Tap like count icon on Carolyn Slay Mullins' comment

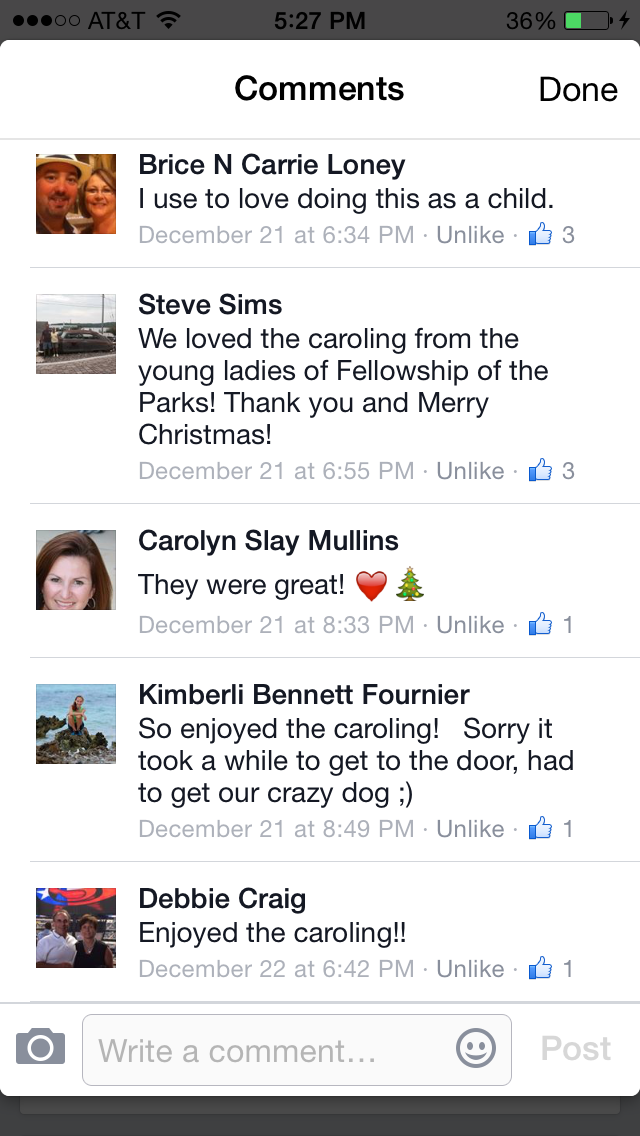[x=540, y=625]
